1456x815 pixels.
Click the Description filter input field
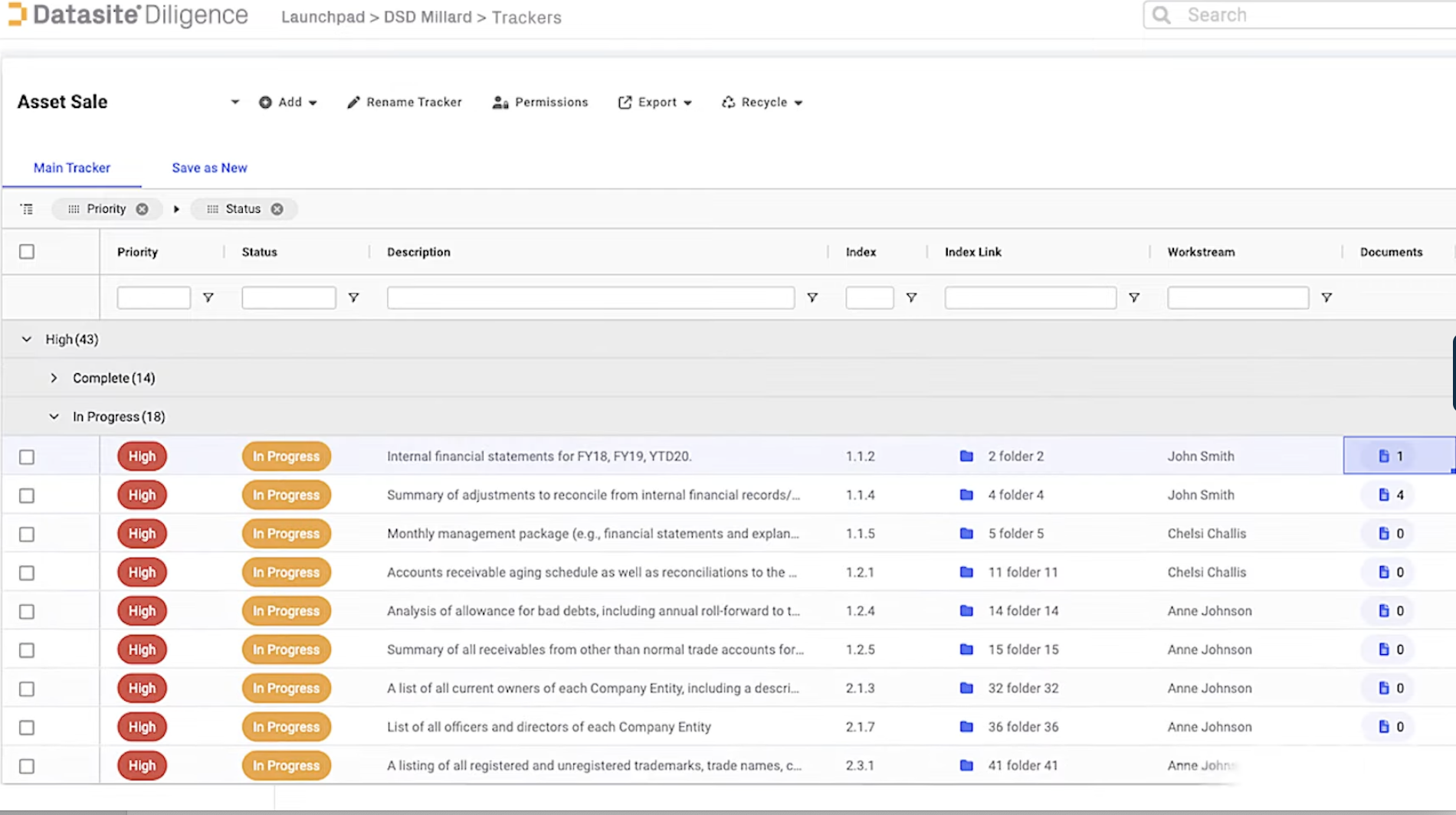(x=591, y=298)
